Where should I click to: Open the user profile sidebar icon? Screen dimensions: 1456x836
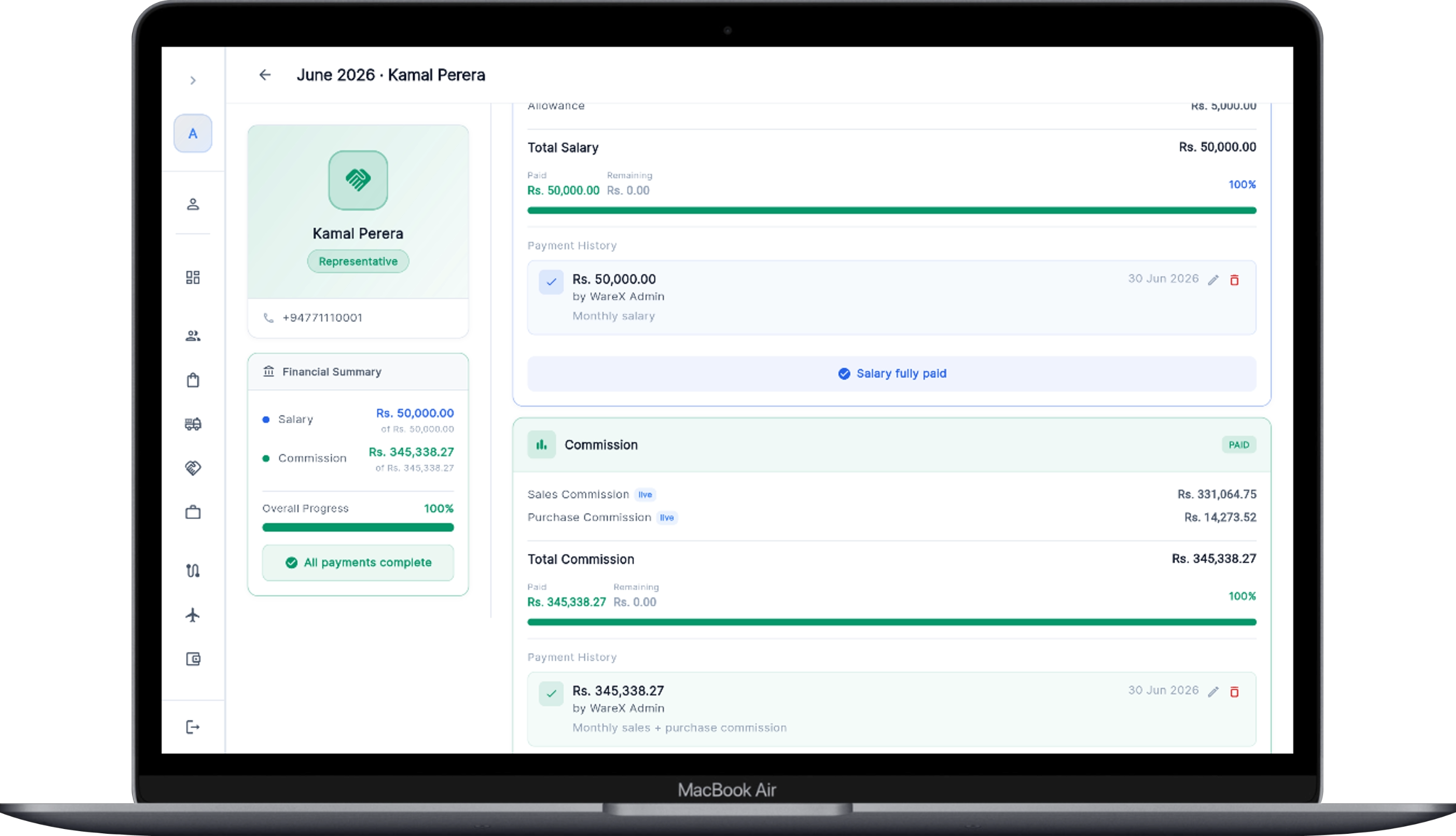click(x=193, y=204)
